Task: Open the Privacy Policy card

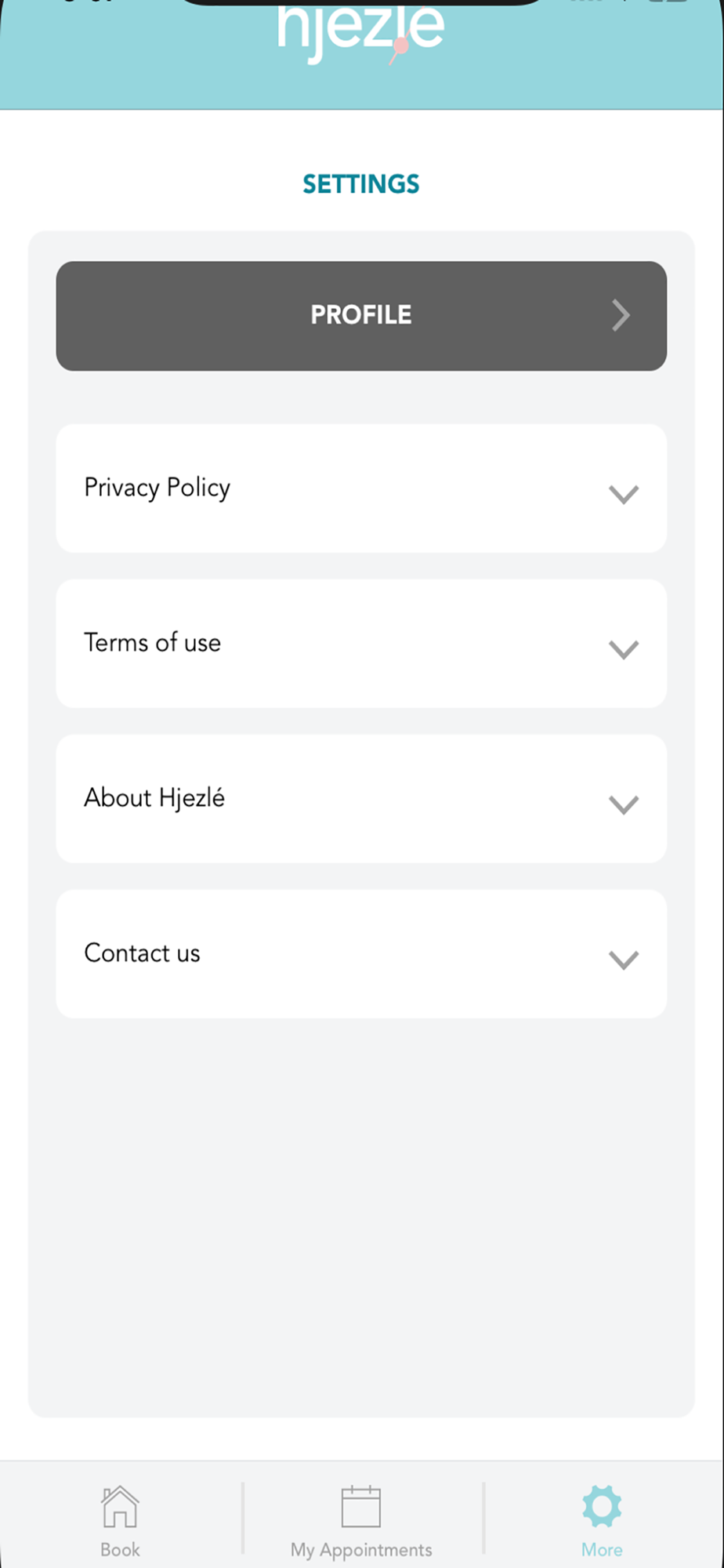Action: (361, 488)
